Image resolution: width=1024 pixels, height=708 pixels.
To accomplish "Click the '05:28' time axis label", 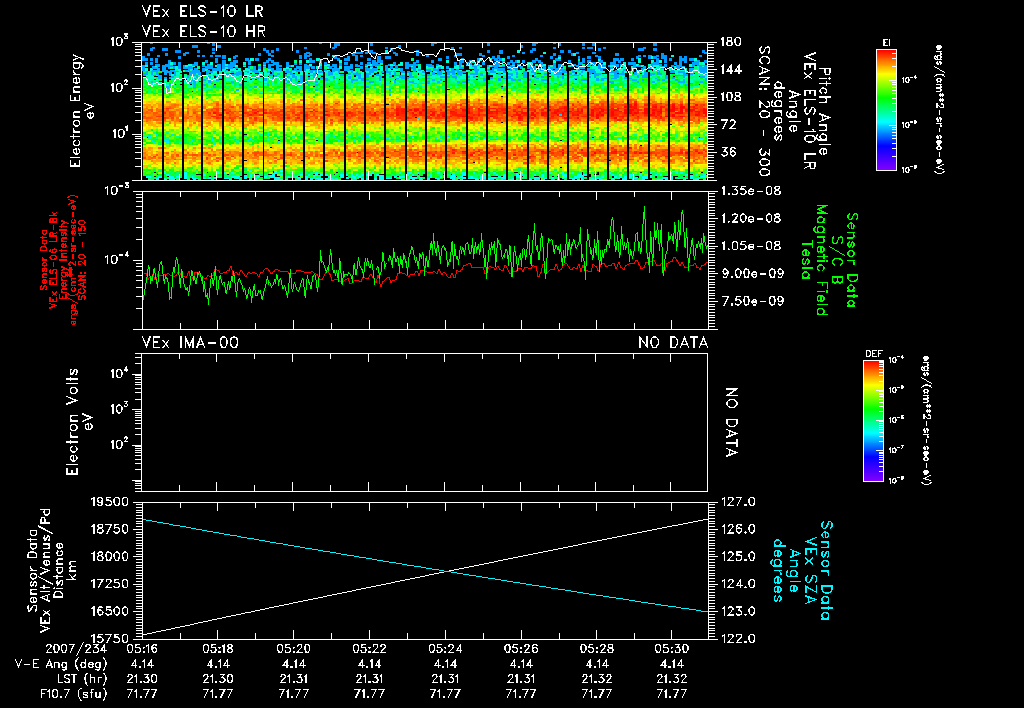I will 596,649.
